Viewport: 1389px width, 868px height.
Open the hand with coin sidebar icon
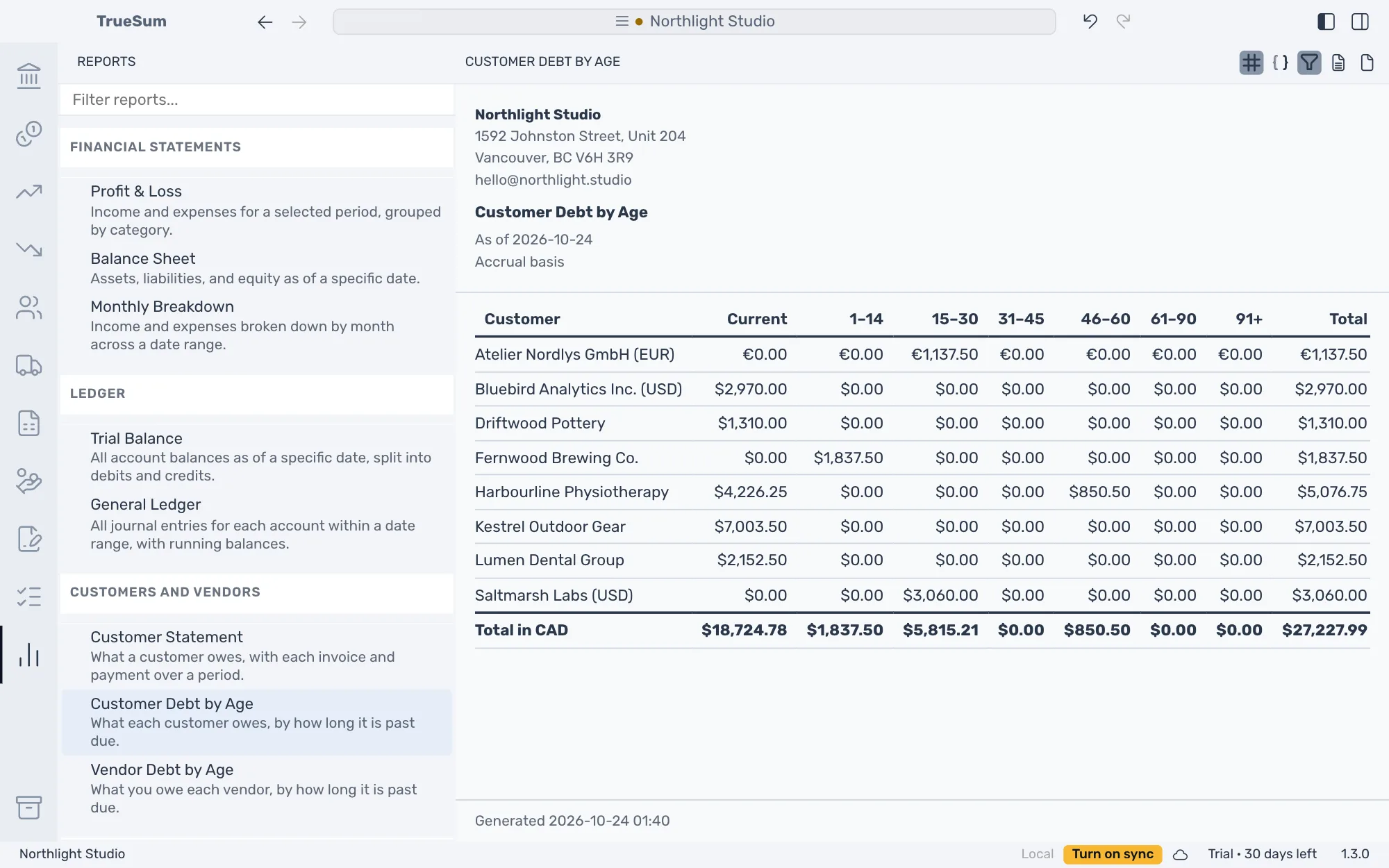[28, 481]
